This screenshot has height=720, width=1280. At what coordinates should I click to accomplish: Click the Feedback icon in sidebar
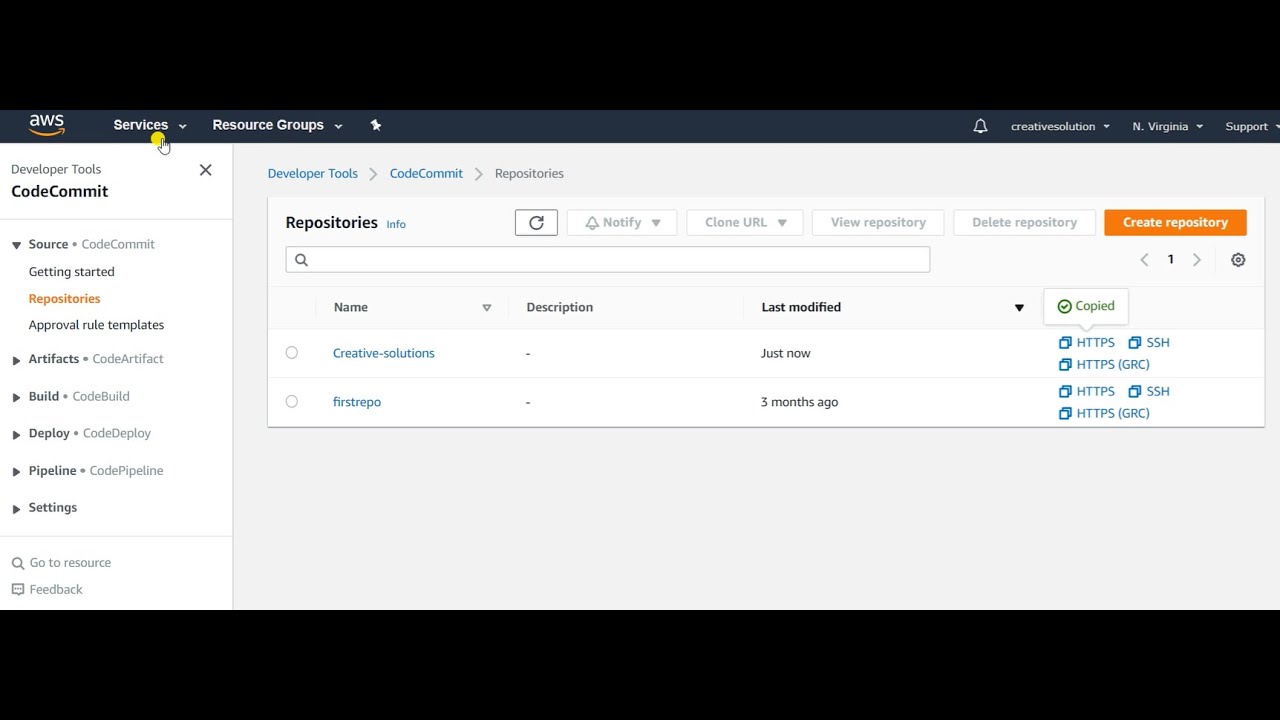pyautogui.click(x=18, y=590)
